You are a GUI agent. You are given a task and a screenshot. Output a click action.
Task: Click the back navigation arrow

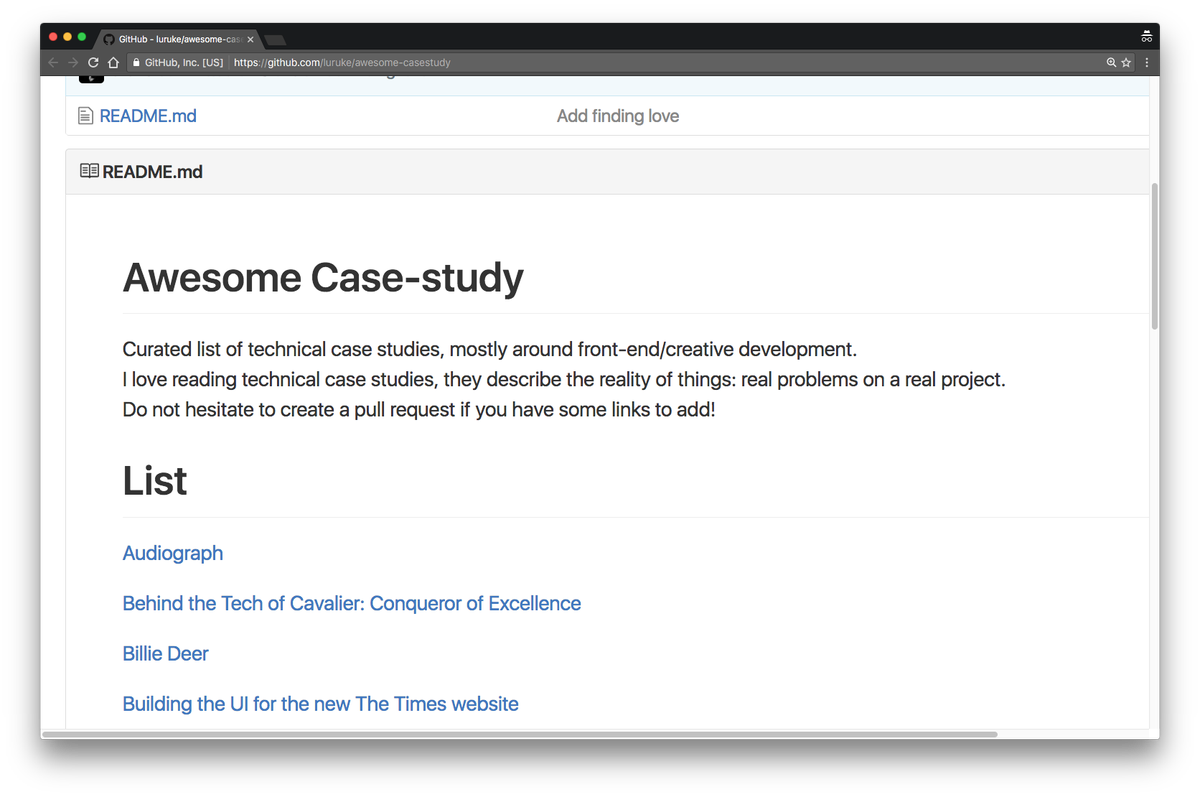click(51, 62)
